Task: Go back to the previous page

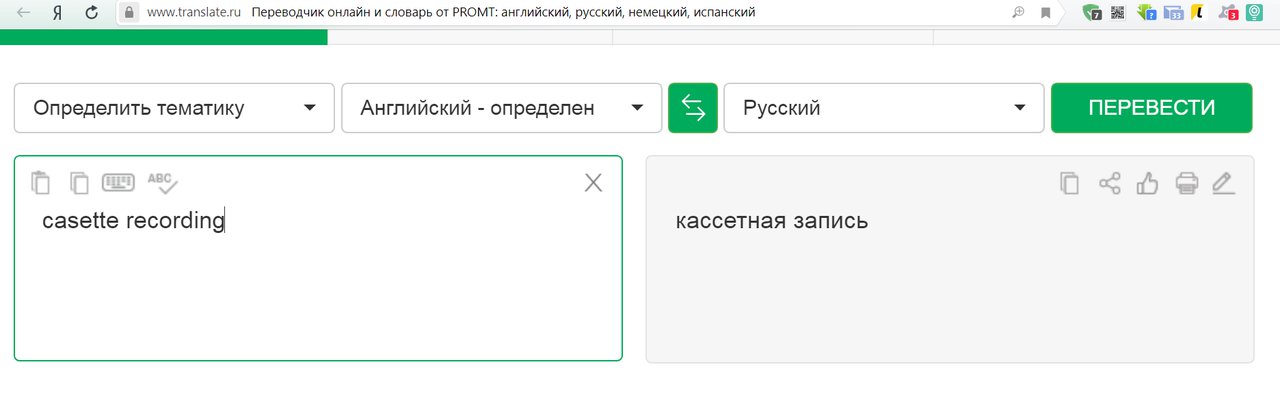Action: click(x=23, y=13)
